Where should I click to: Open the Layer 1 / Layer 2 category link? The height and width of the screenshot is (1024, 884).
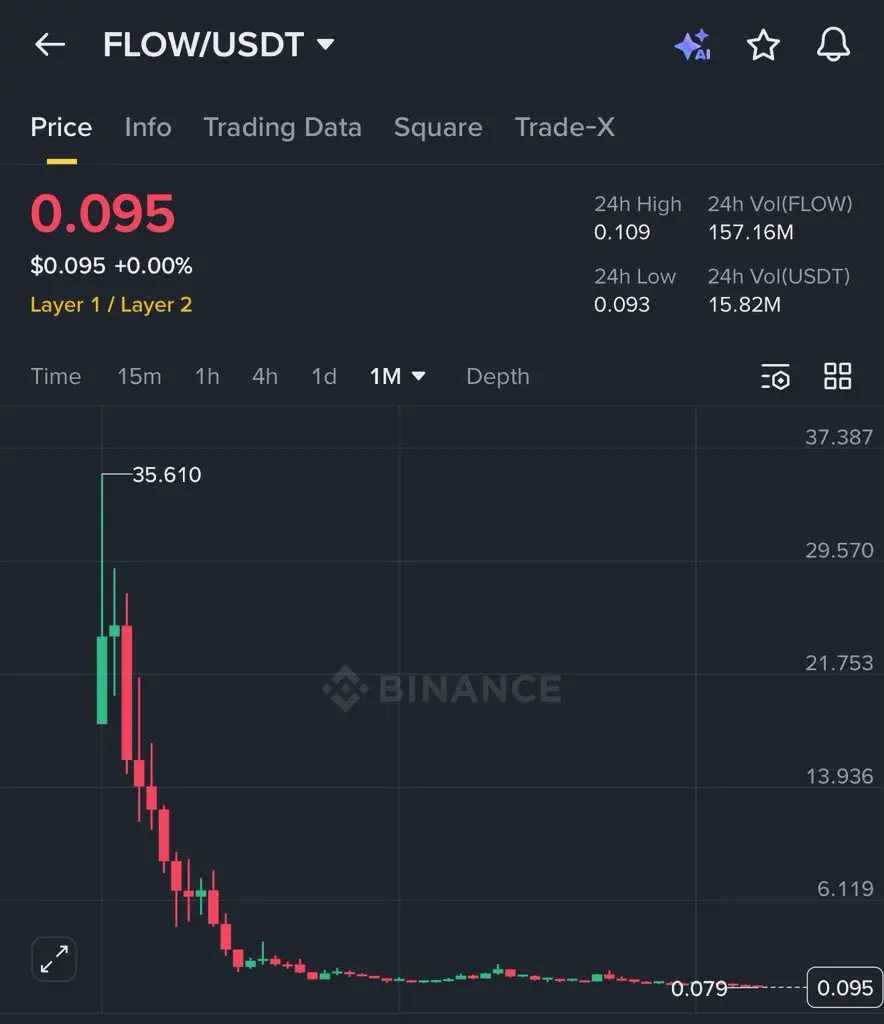coord(111,305)
